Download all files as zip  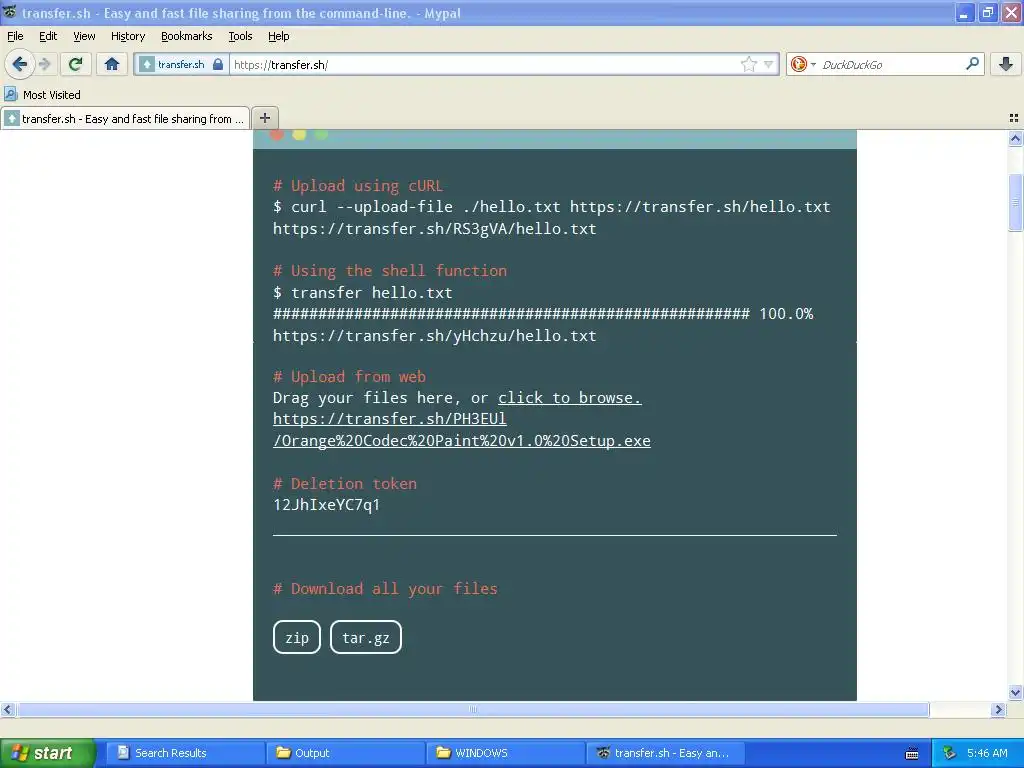click(x=297, y=637)
